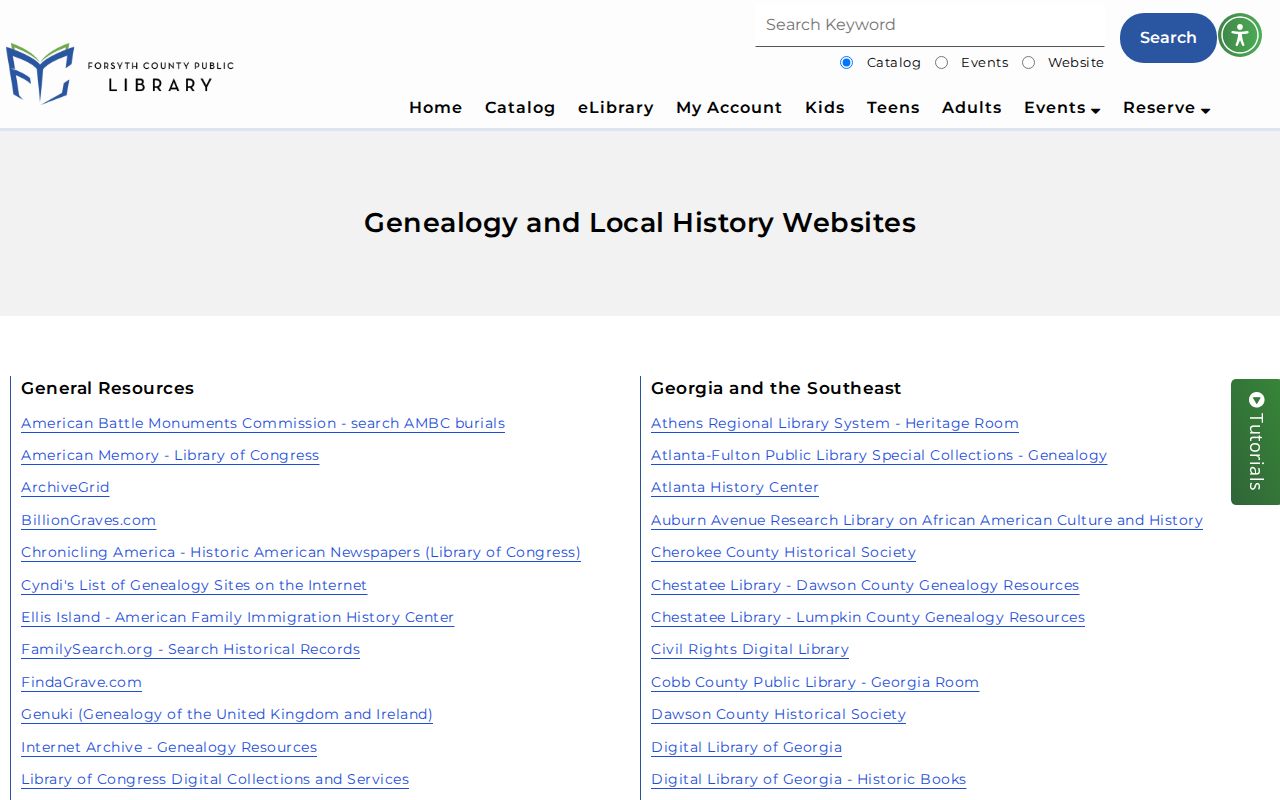Click the Georgia and the Southeast heading
Viewport: 1280px width, 800px height.
coord(776,388)
